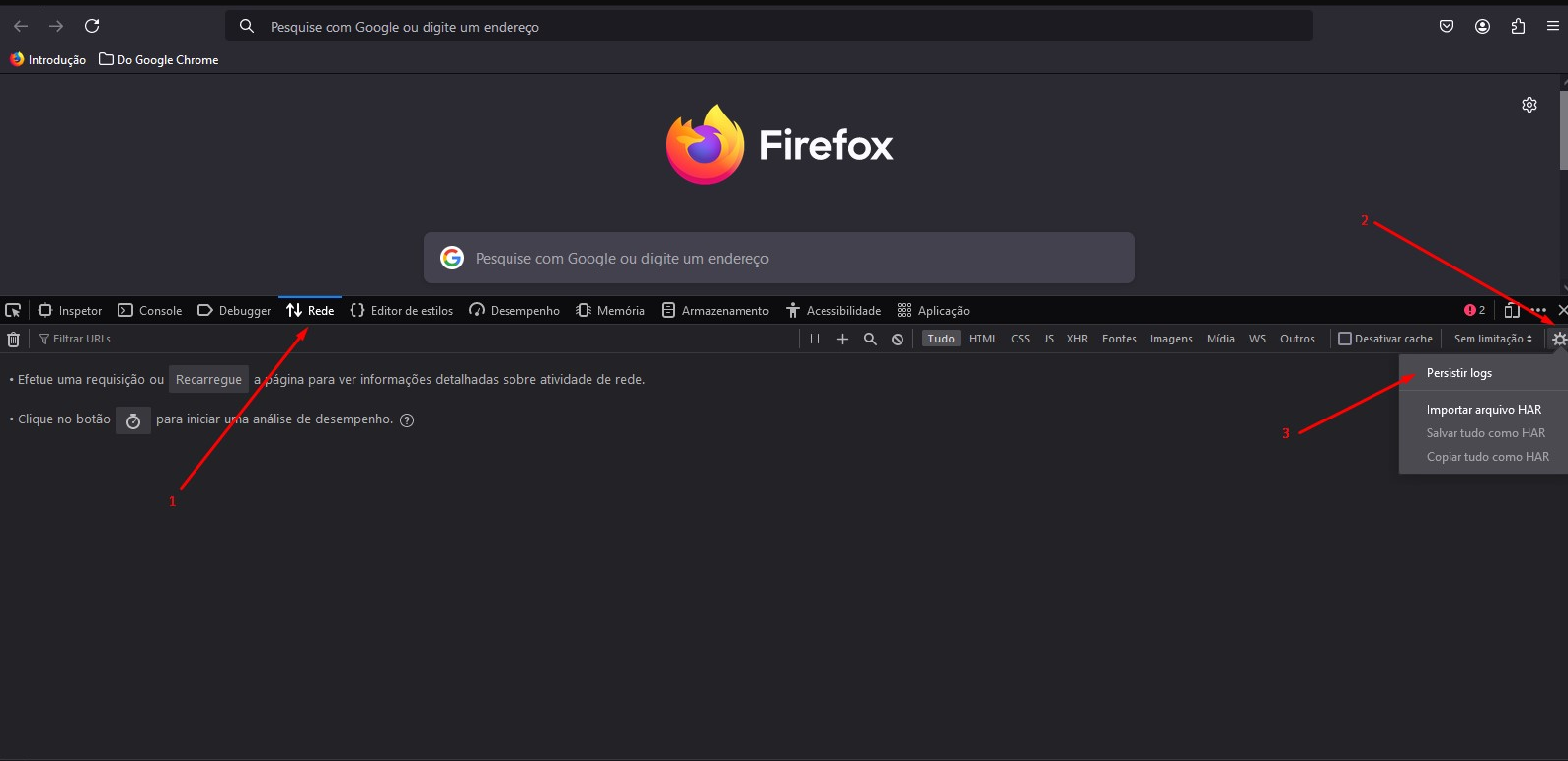Go back with the browser back arrow
Viewport: 1568px width, 761px height.
pos(21,26)
